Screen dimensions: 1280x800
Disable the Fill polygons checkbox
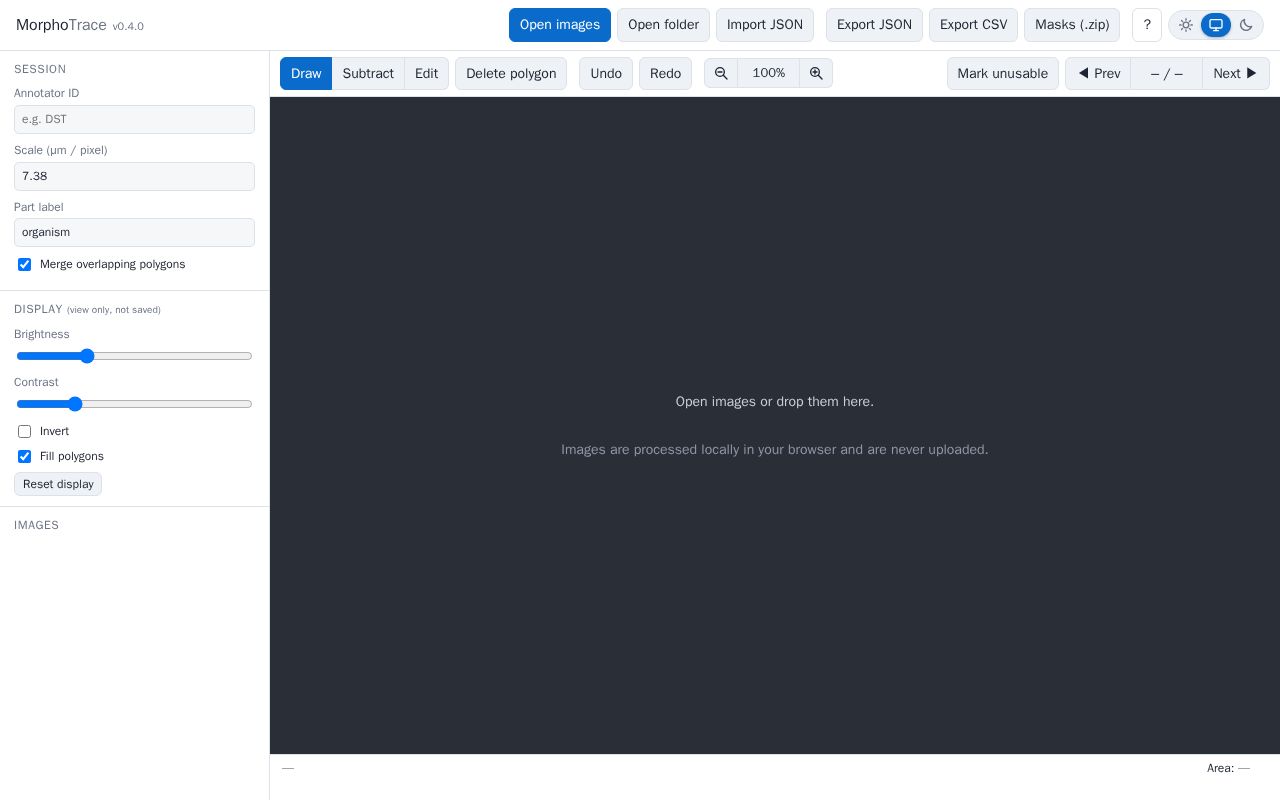[x=25, y=457]
